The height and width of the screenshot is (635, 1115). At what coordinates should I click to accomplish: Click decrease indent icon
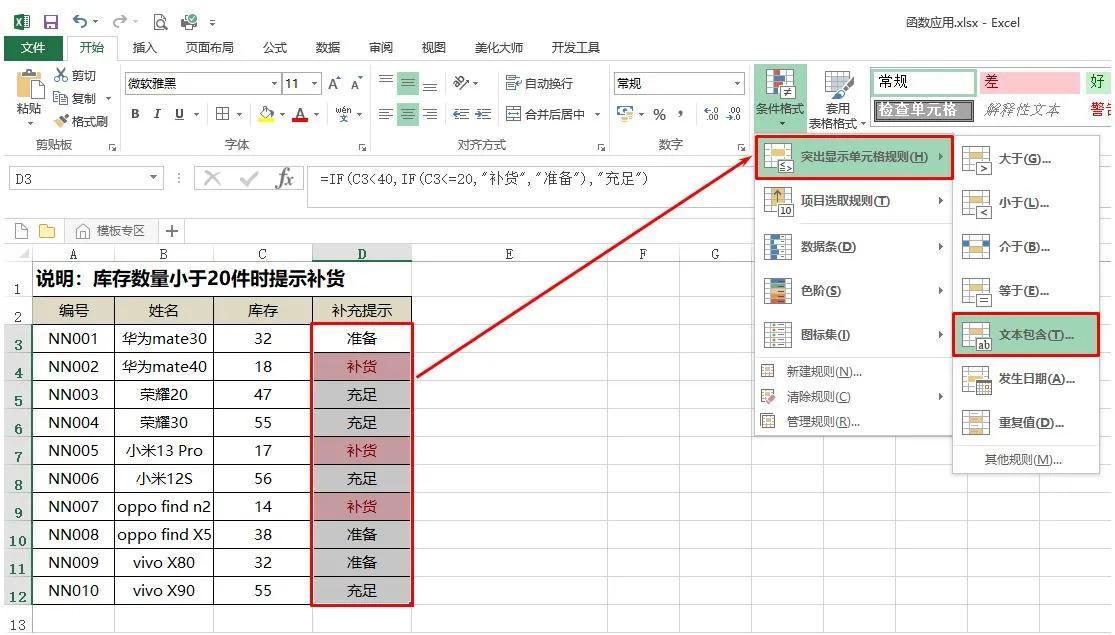(x=461, y=114)
